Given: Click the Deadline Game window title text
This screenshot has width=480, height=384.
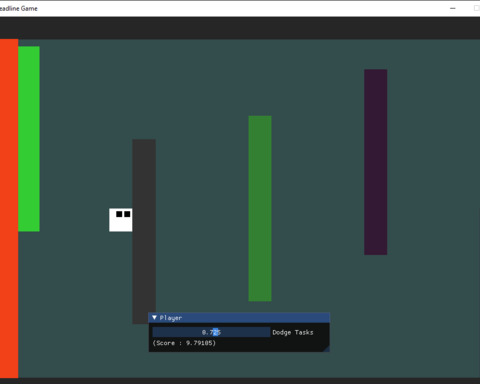Looking at the screenshot, I should (18, 8).
